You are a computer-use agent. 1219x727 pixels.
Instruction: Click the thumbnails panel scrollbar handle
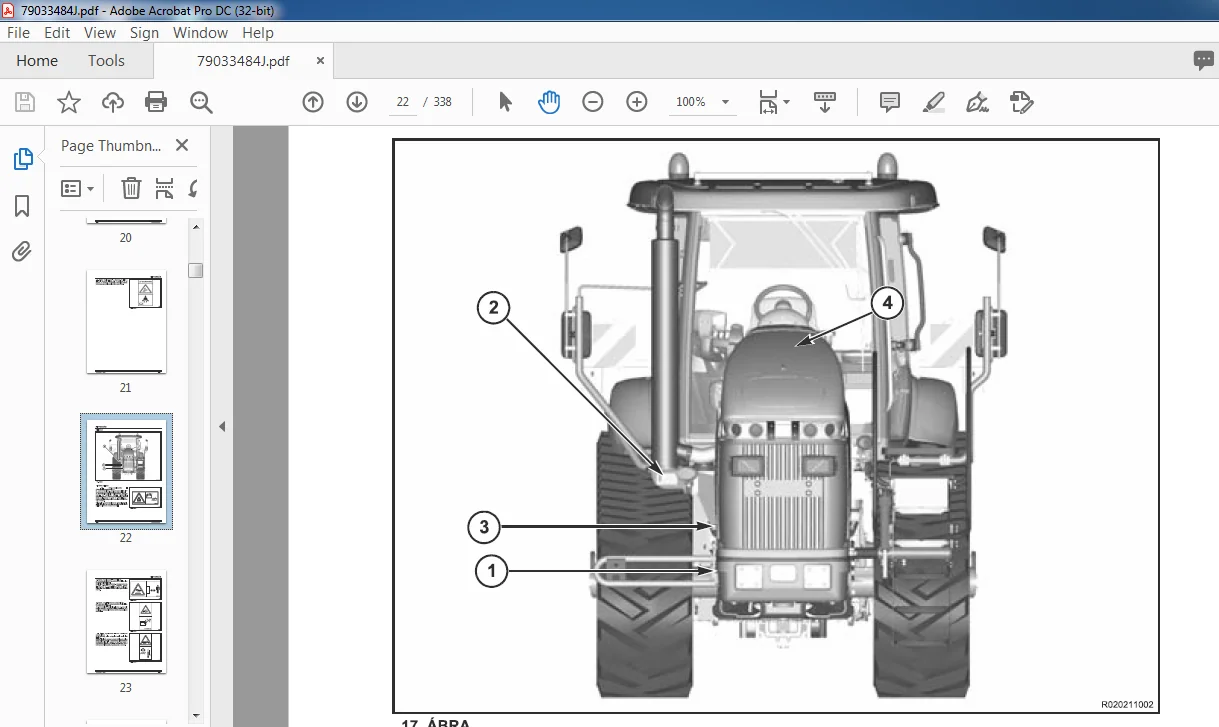coord(196,270)
